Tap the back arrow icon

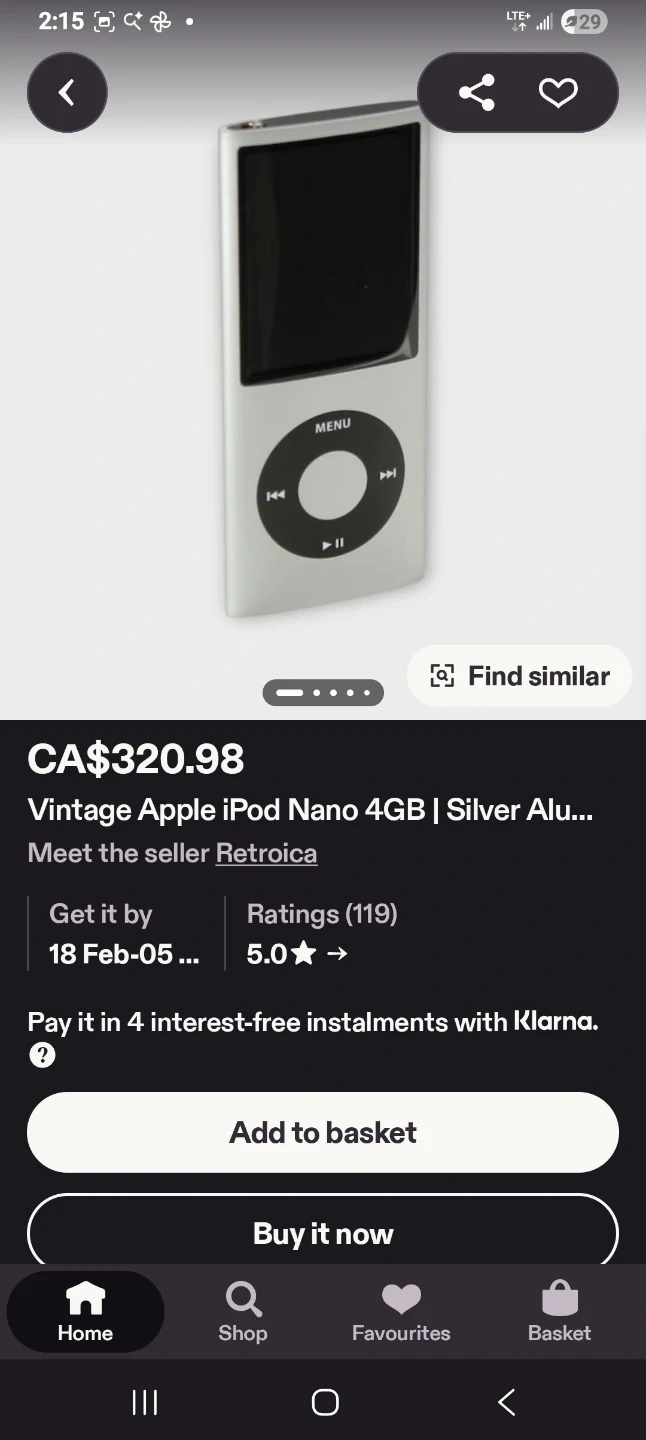tap(67, 93)
